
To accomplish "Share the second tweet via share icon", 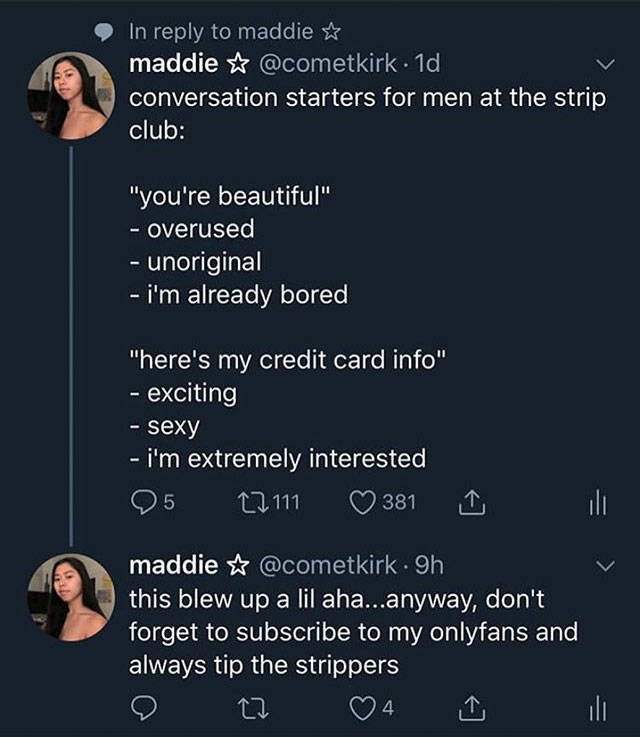I will [x=472, y=708].
